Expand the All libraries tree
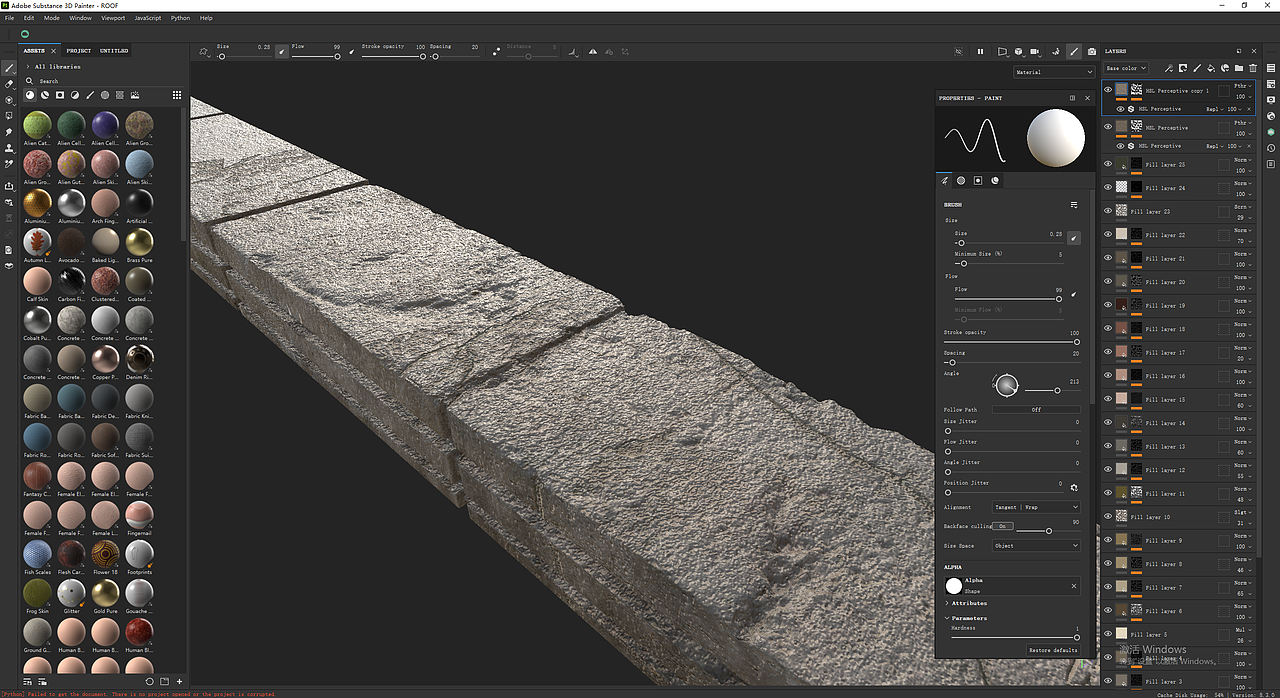The width and height of the screenshot is (1280, 698). (x=28, y=67)
